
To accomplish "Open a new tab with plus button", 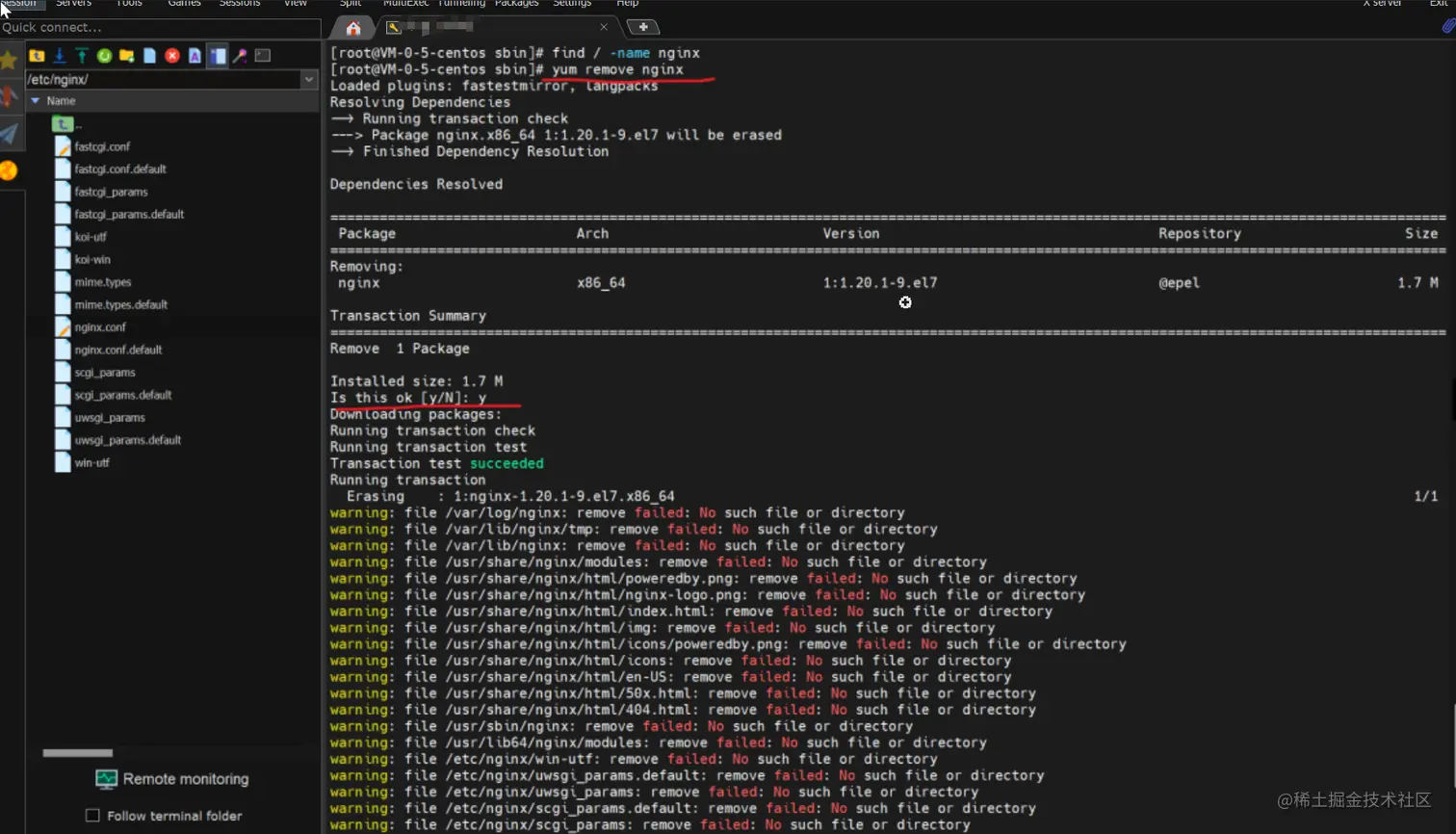I will (643, 27).
